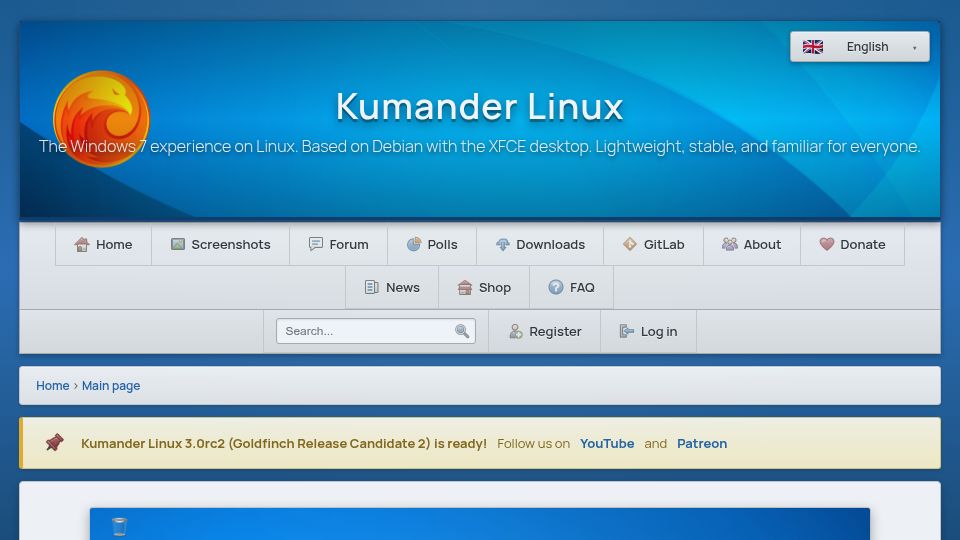The height and width of the screenshot is (540, 960).
Task: Follow the Home breadcrumb link
Action: [x=53, y=386]
